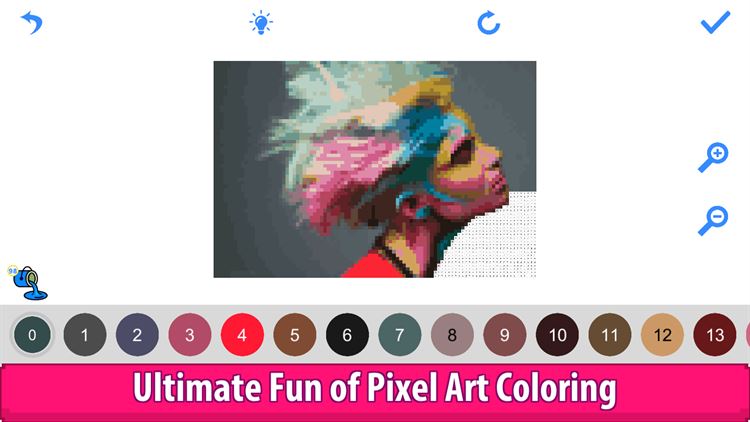Zoom out with magnifier minus icon
This screenshot has height=422, width=750.
click(713, 221)
